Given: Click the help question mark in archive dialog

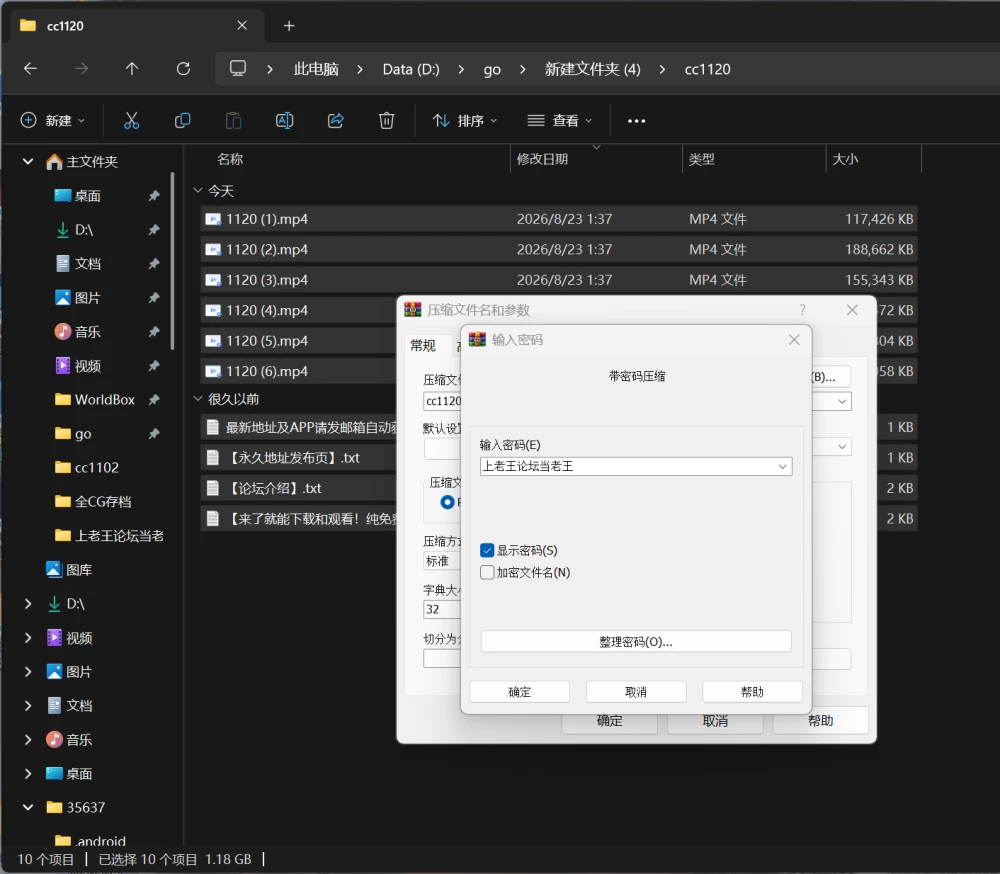Looking at the screenshot, I should tap(802, 310).
